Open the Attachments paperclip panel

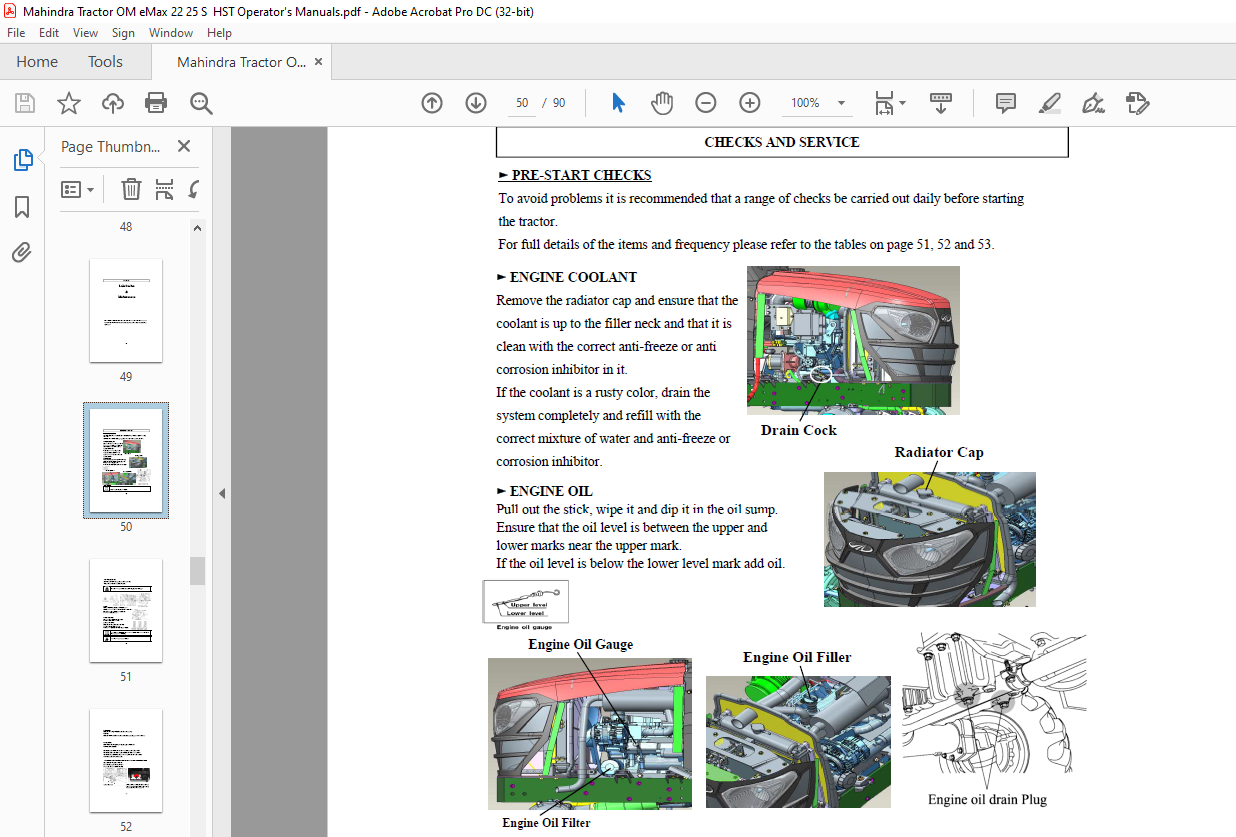click(x=22, y=252)
